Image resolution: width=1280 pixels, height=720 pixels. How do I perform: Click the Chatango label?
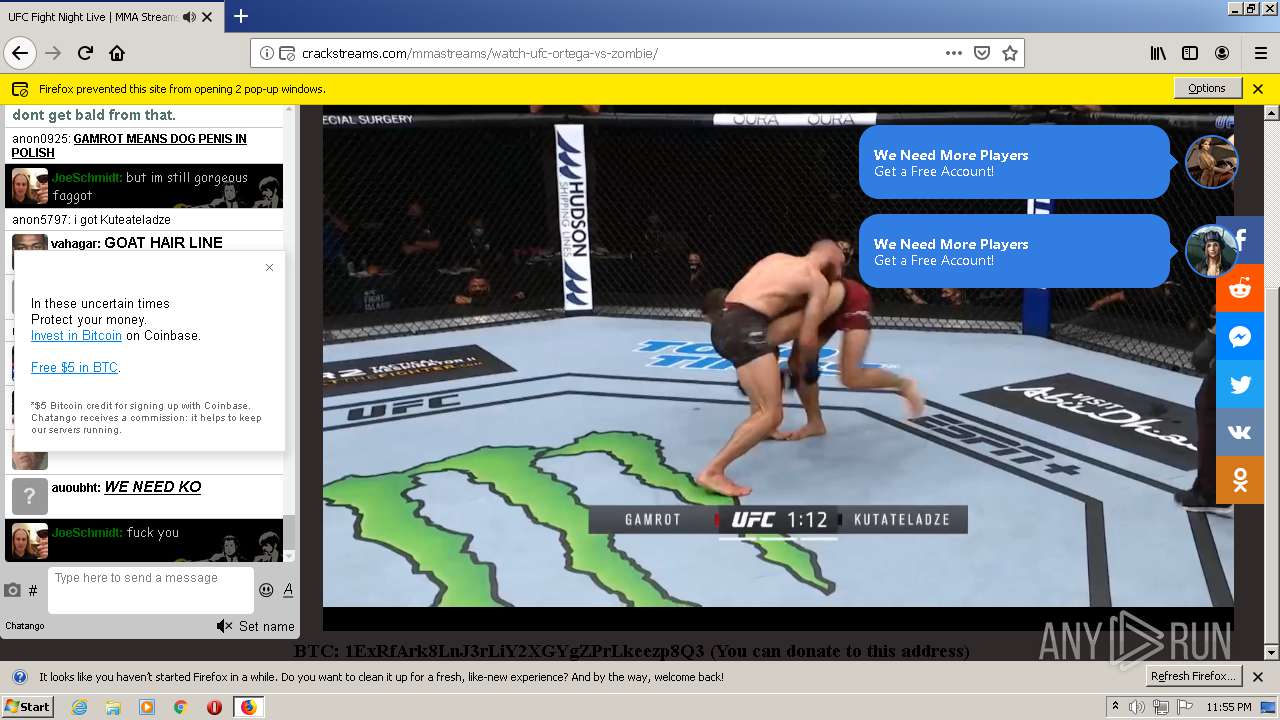pyautogui.click(x=25, y=626)
